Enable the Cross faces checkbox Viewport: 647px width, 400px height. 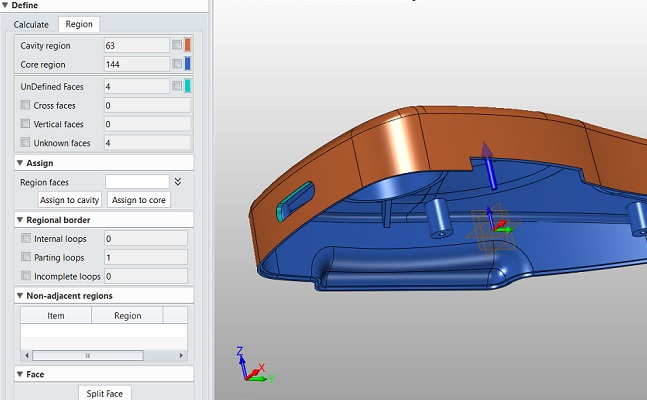pyautogui.click(x=26, y=105)
